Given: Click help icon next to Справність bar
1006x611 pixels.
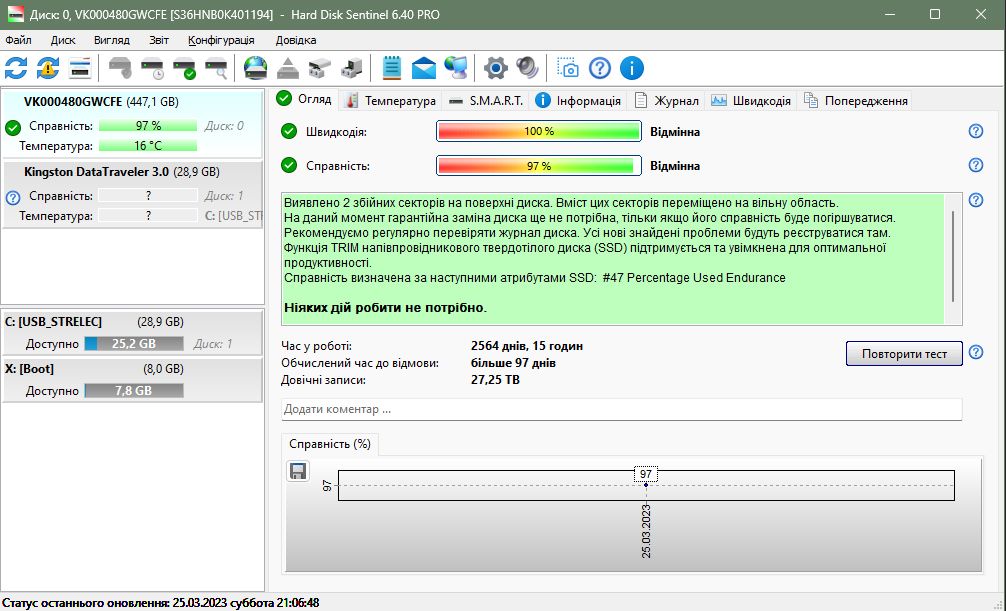Looking at the screenshot, I should click(x=976, y=166).
